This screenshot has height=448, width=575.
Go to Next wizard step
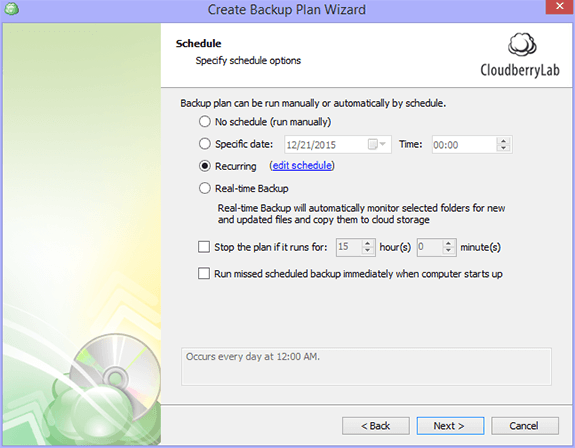click(x=450, y=426)
